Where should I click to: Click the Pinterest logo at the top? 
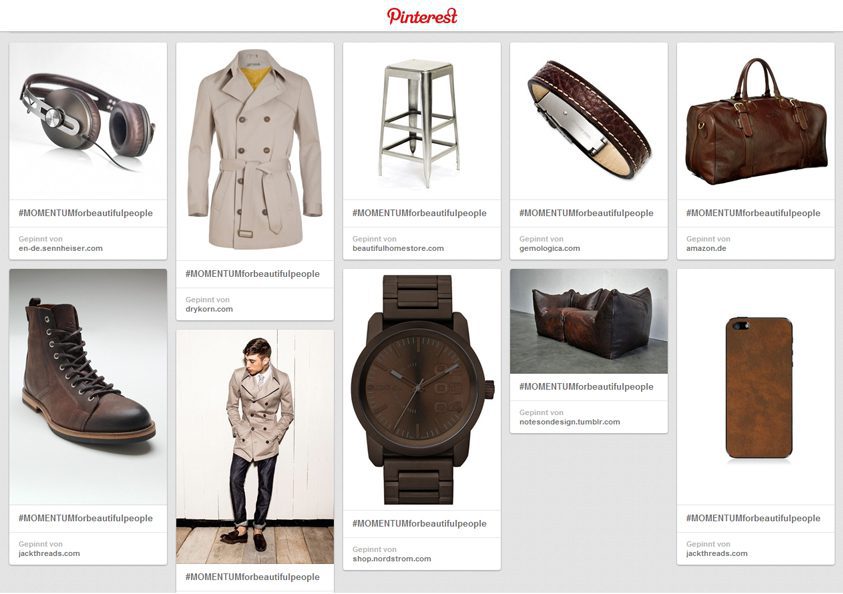click(422, 16)
